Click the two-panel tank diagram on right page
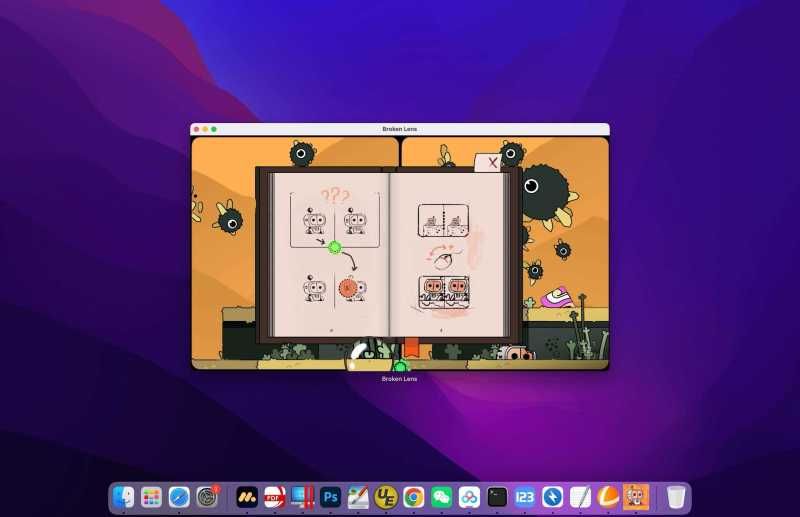The image size is (800, 517). pyautogui.click(x=443, y=220)
